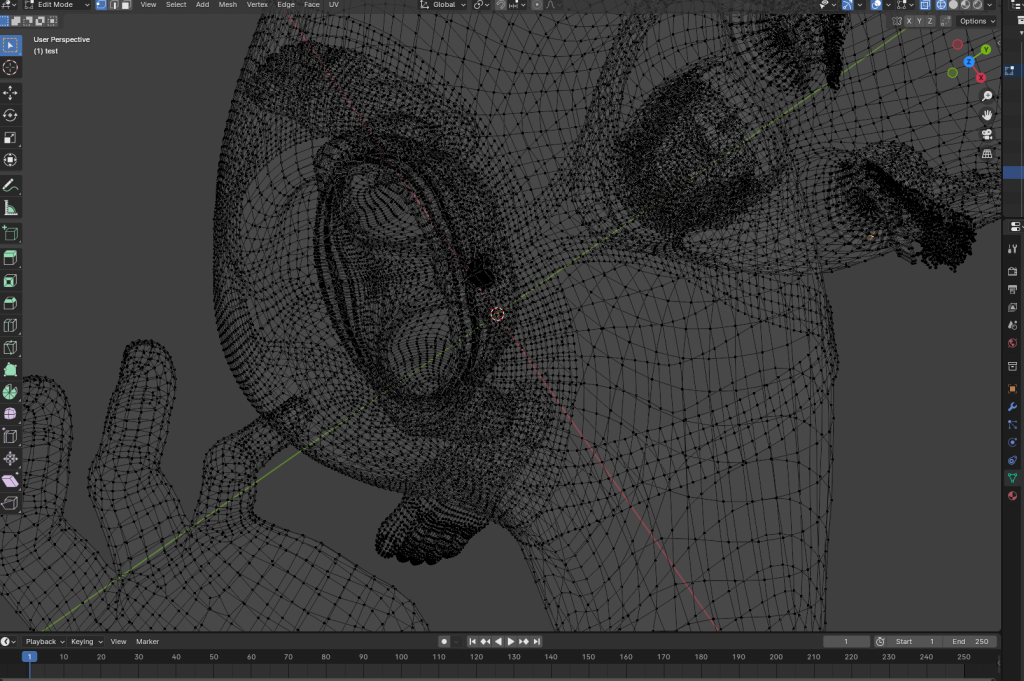
Task: Select the Scale tool
Action: tap(10, 138)
